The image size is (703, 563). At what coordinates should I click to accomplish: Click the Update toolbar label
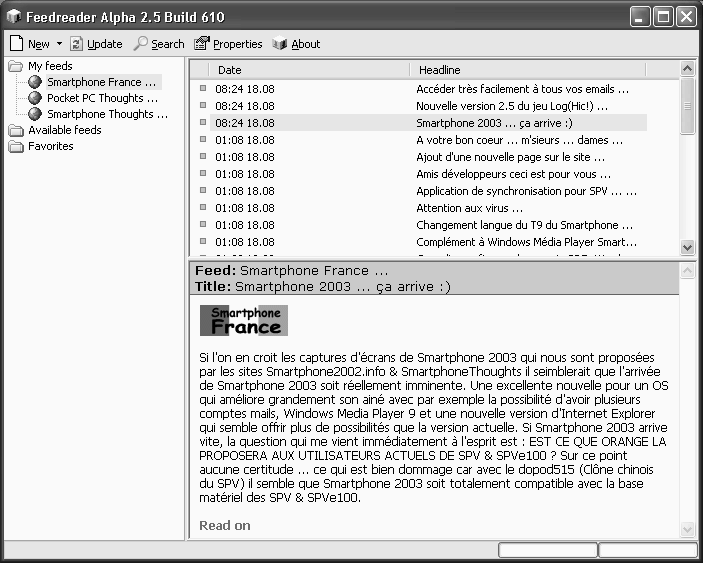click(104, 44)
